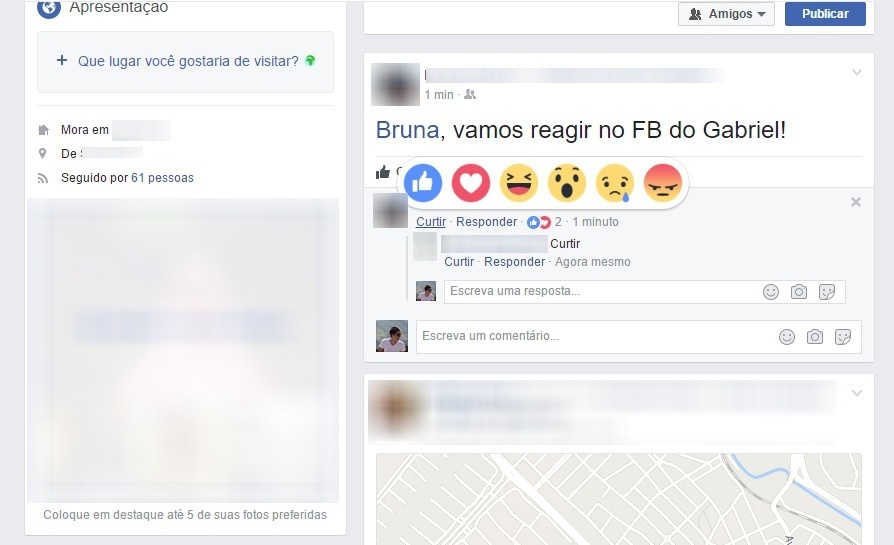Attach photo using comment camera icon
This screenshot has height=545, width=894.
tap(815, 337)
